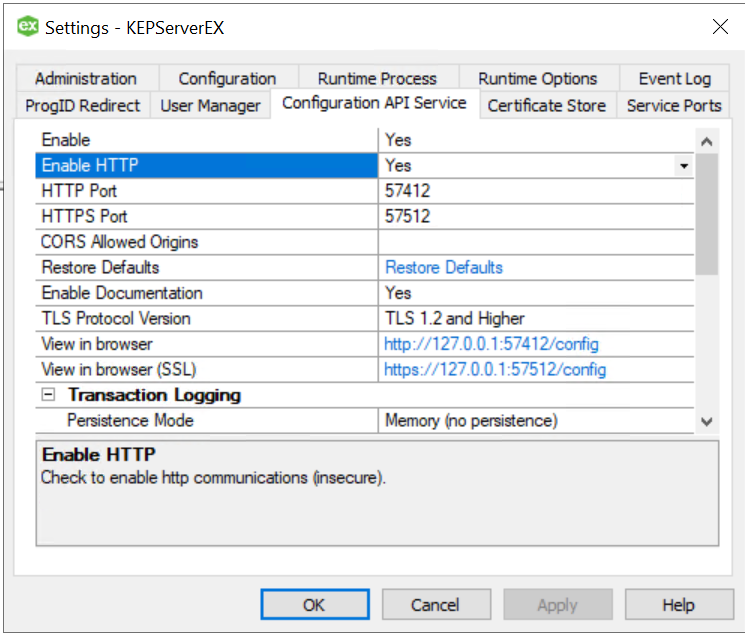Open the Enable HTTP dropdown arrow
This screenshot has width=745, height=633.
[x=684, y=166]
